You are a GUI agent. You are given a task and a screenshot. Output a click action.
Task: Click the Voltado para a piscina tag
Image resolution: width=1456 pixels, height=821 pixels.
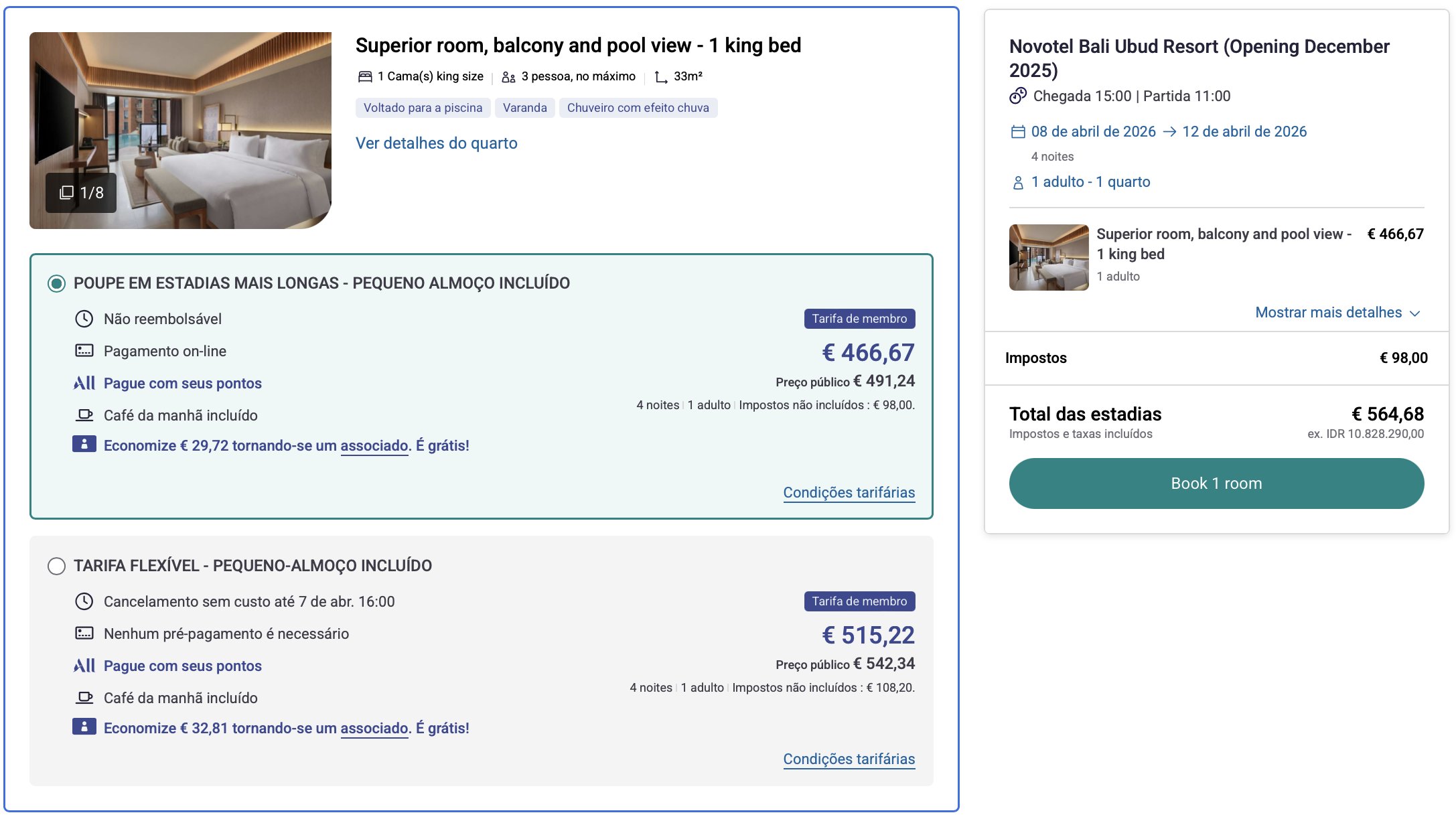click(423, 108)
